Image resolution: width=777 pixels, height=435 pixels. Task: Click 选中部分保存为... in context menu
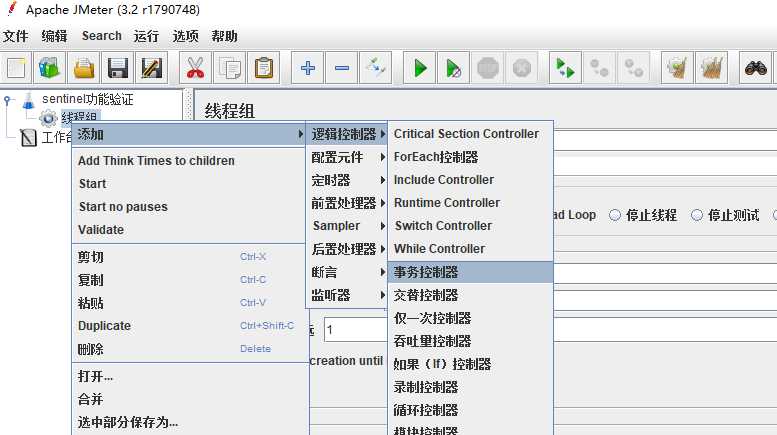pos(190,422)
